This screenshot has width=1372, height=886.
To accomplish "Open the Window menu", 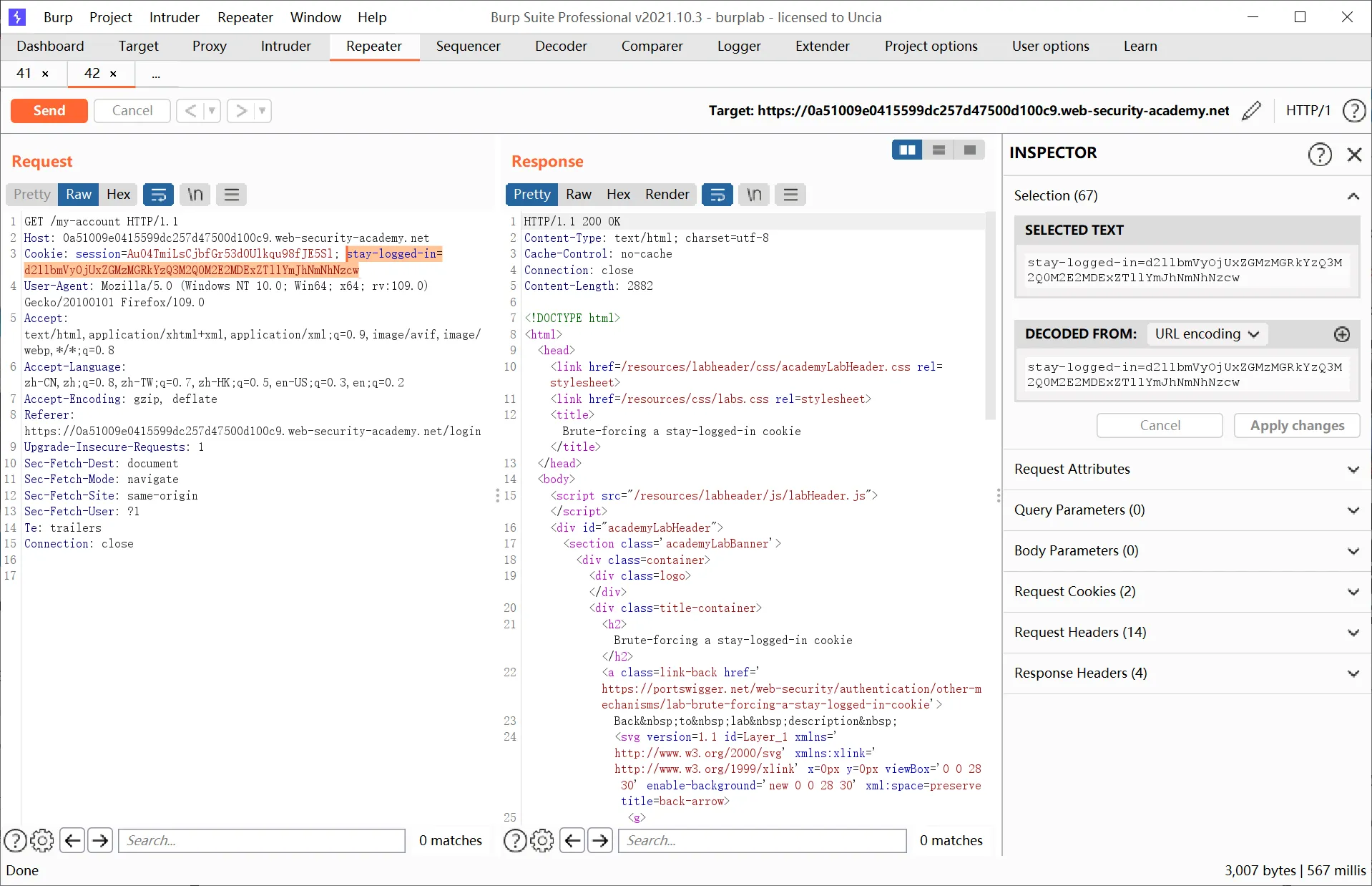I will pos(315,17).
